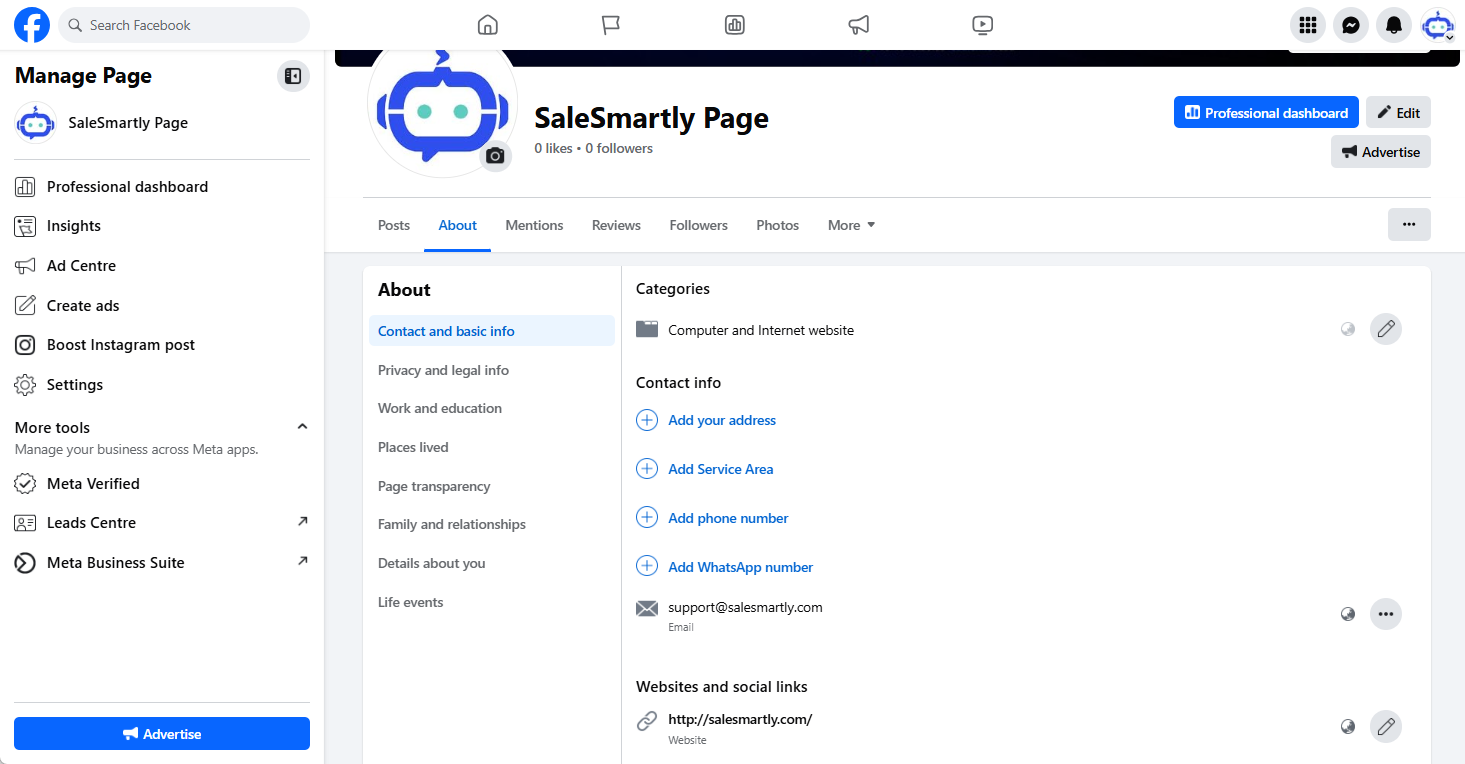Open the Video tab icon in top navigation
The width and height of the screenshot is (1465, 764).
pyautogui.click(x=982, y=25)
